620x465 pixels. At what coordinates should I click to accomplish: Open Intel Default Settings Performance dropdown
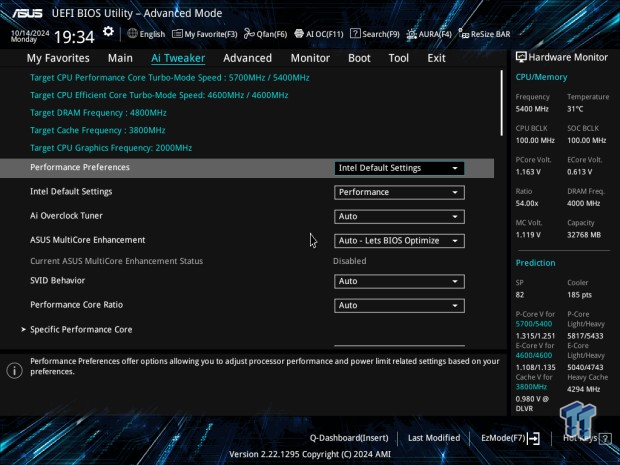tap(398, 192)
